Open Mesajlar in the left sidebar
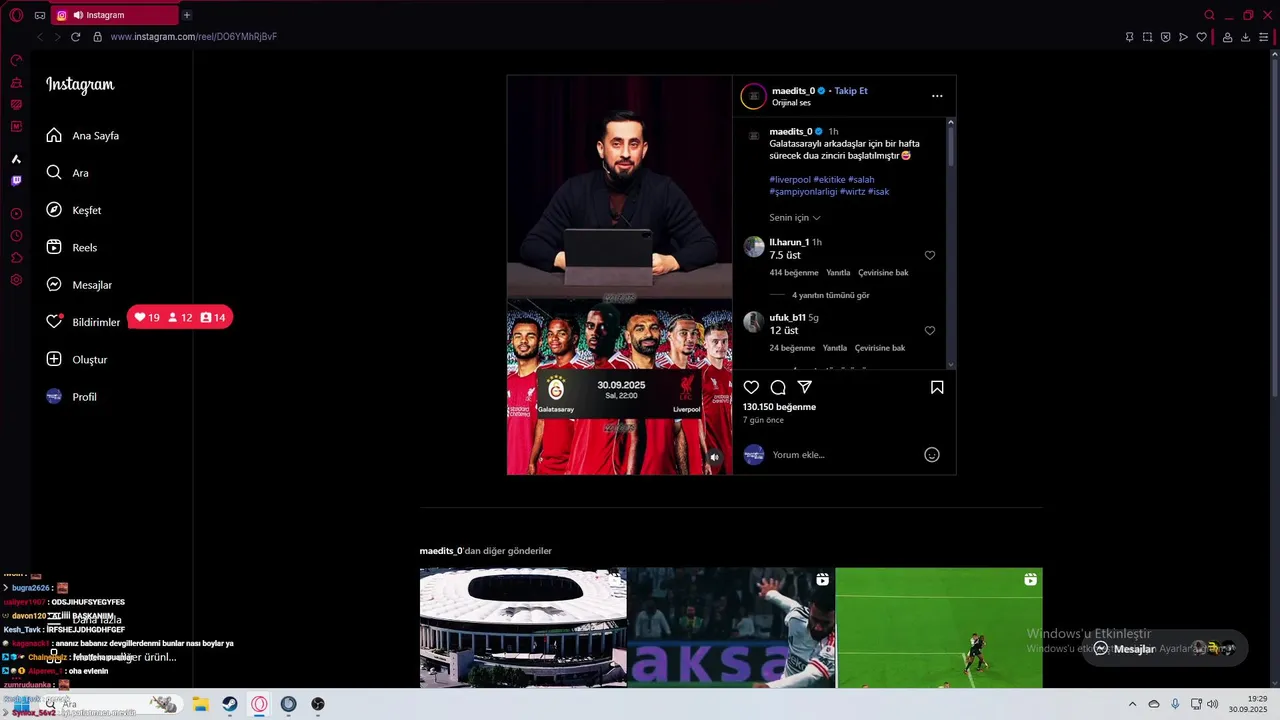Image resolution: width=1280 pixels, height=720 pixels. pyautogui.click(x=79, y=285)
